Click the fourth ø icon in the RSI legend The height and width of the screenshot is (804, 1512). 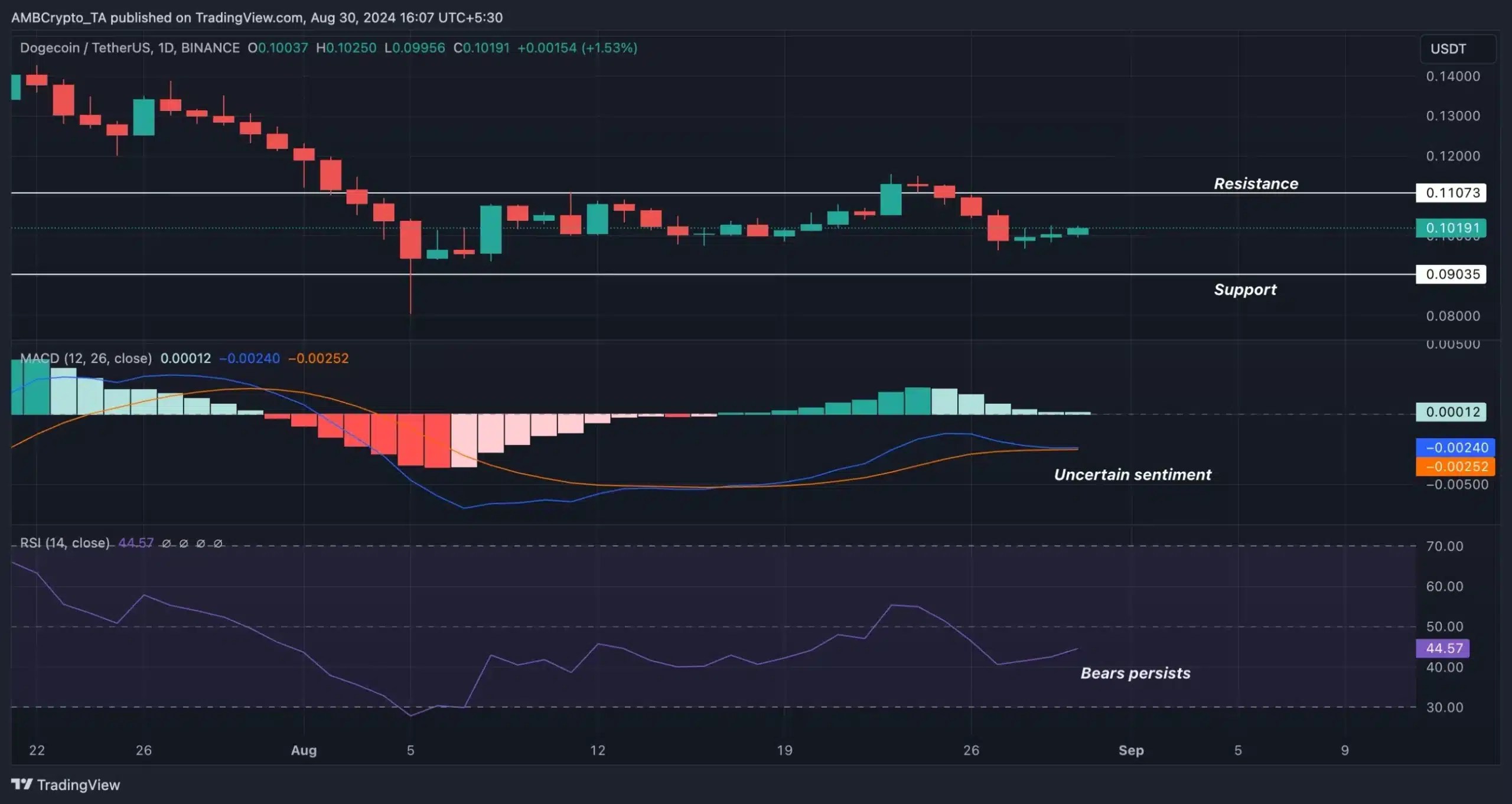(x=219, y=544)
